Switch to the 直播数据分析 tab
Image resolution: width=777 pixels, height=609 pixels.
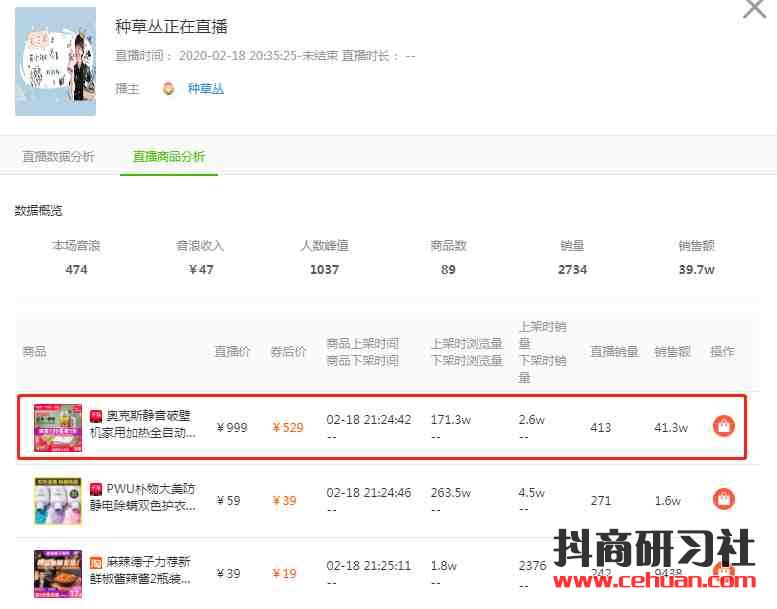(x=59, y=157)
